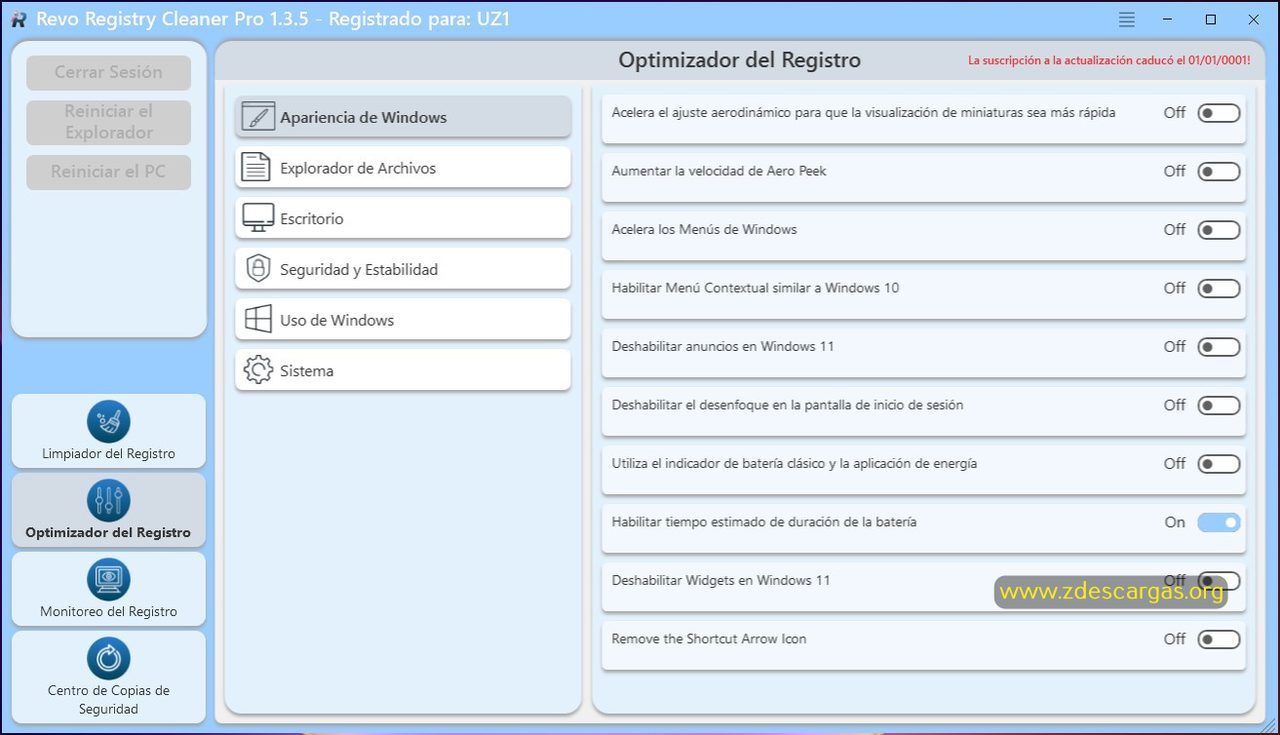Click the Optimizador del Registro heading
The image size is (1280, 735).
[x=739, y=60]
